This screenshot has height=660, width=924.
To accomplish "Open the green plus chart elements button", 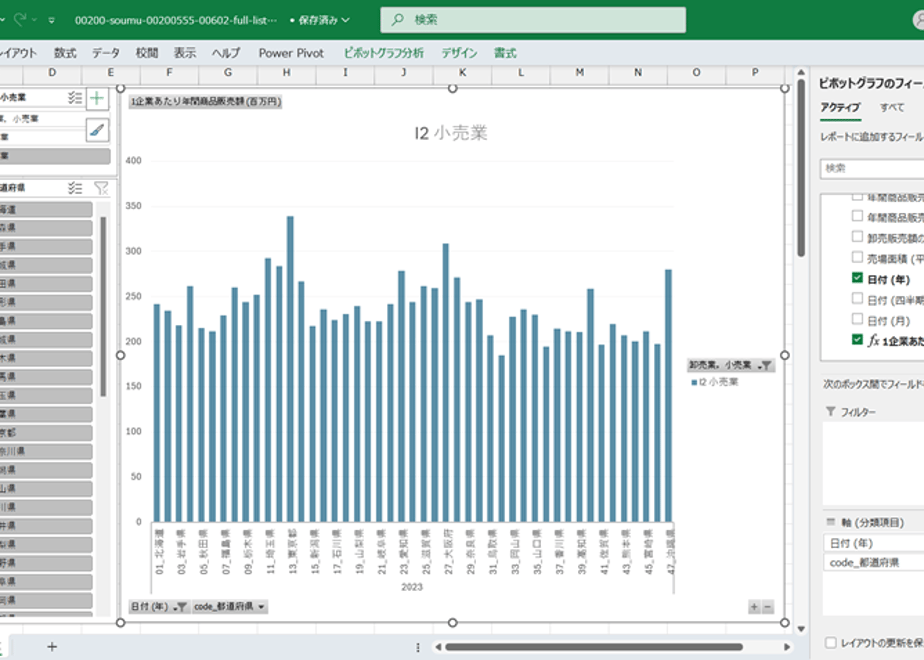I will [x=97, y=98].
